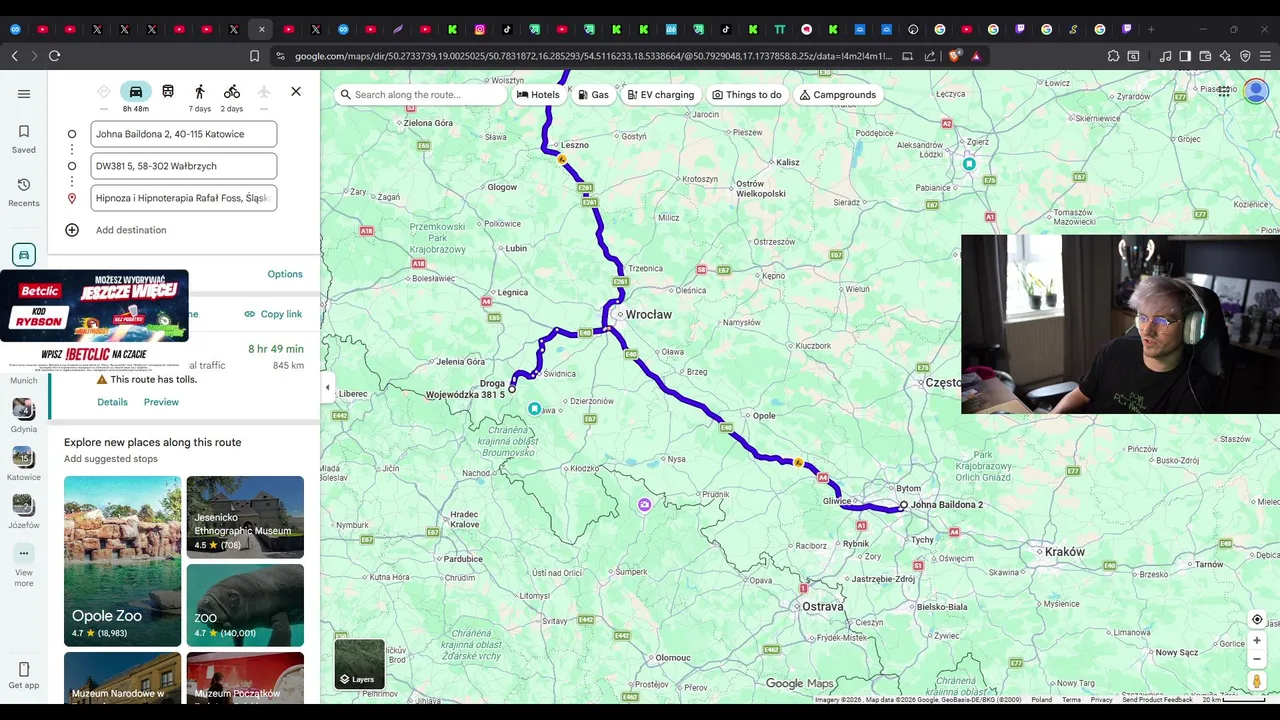The width and height of the screenshot is (1280, 720).
Task: Bookmark this page in the browser
Action: click(254, 56)
